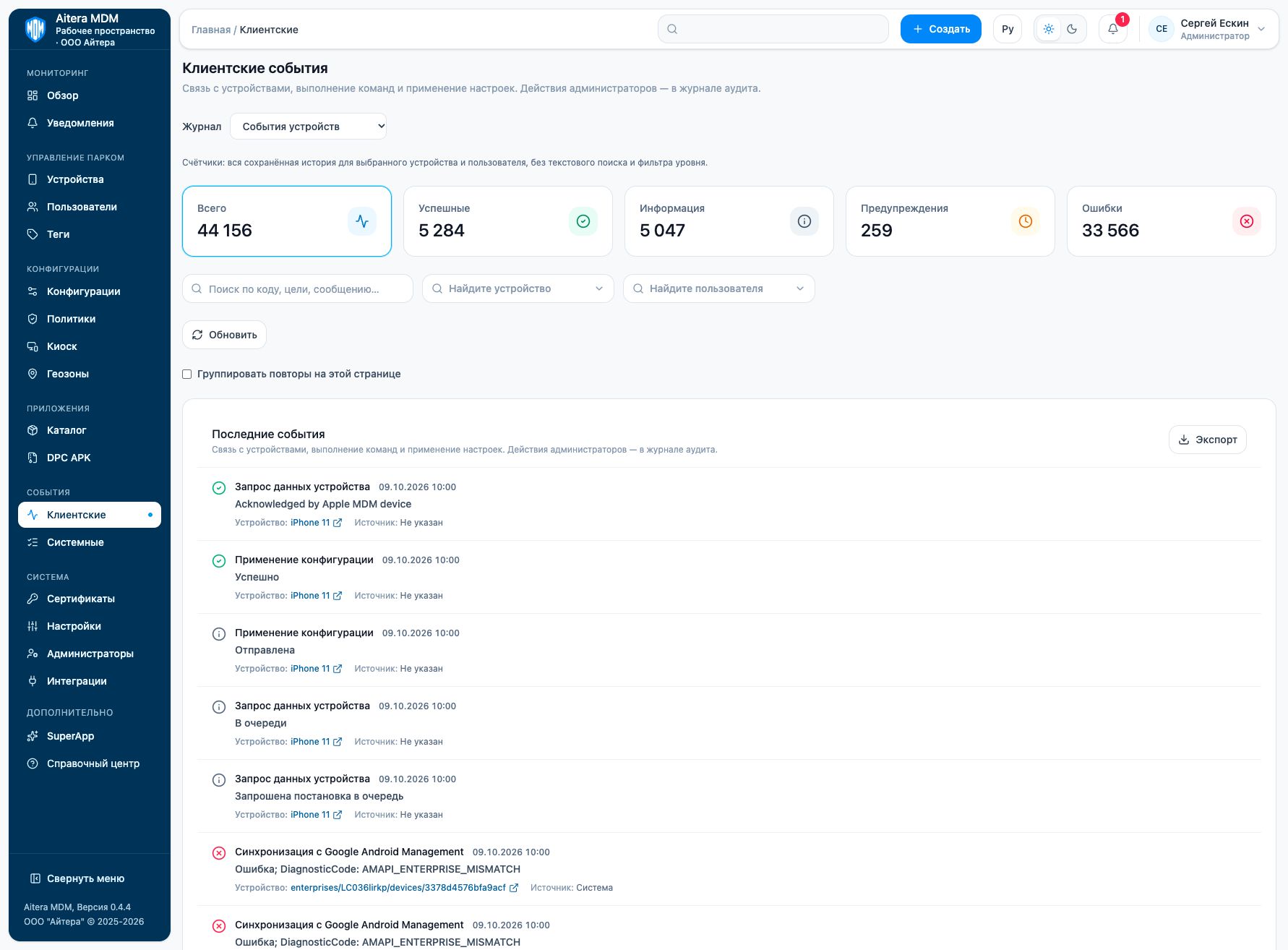Click the refresh icon on Обновить button
The width and height of the screenshot is (1288, 950).
197,335
